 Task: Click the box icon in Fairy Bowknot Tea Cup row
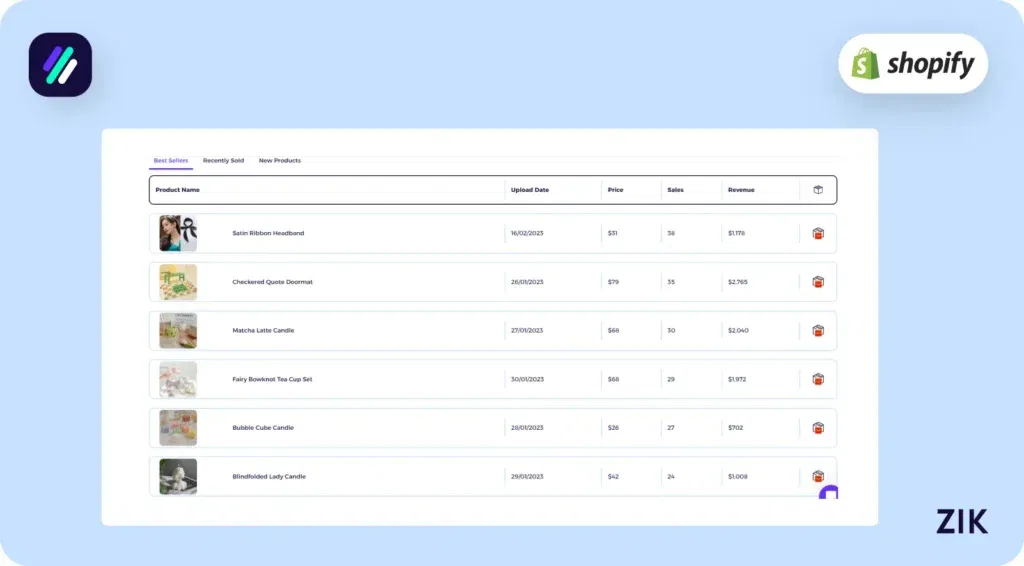818,379
